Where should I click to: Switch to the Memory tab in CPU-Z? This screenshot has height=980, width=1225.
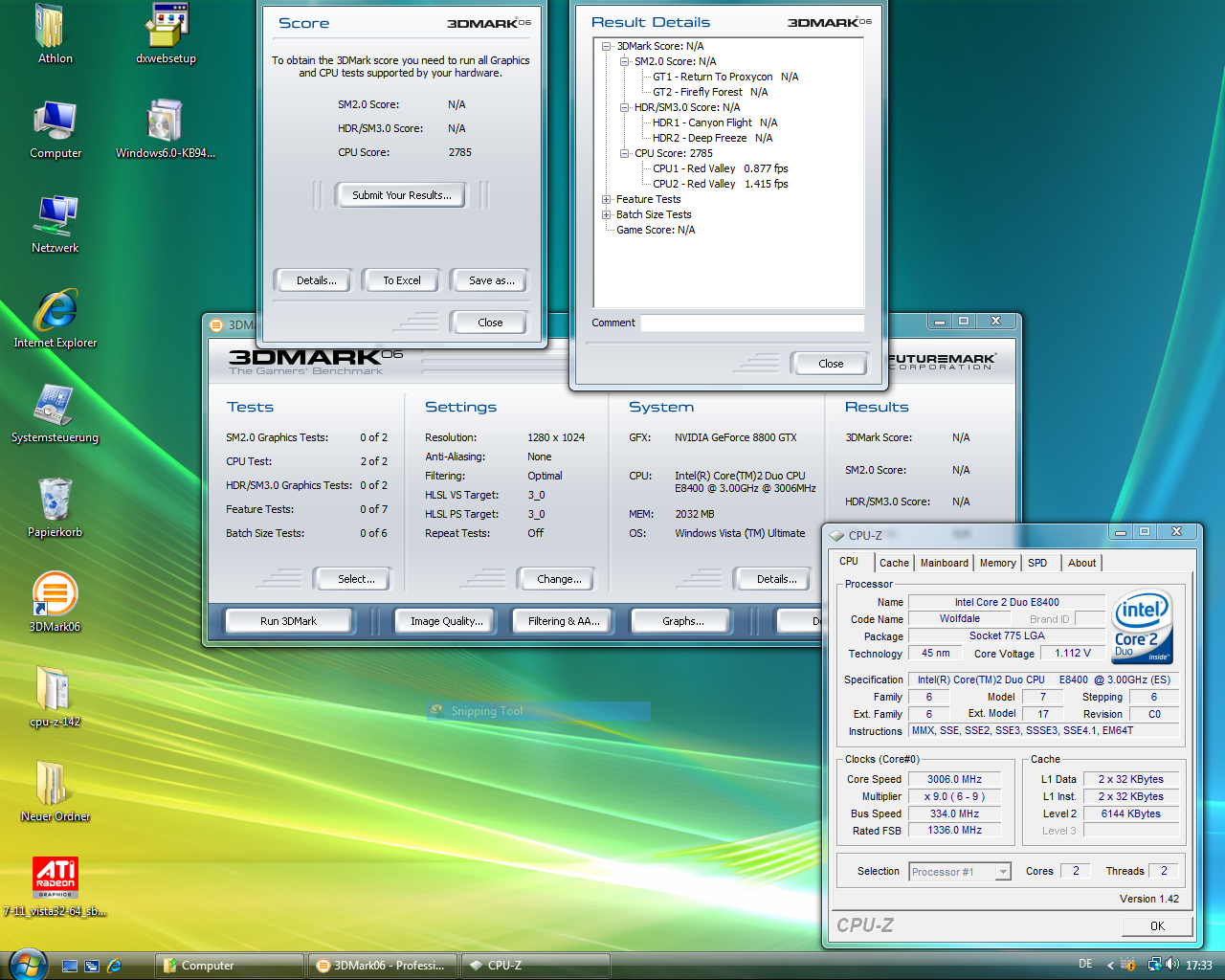(997, 563)
